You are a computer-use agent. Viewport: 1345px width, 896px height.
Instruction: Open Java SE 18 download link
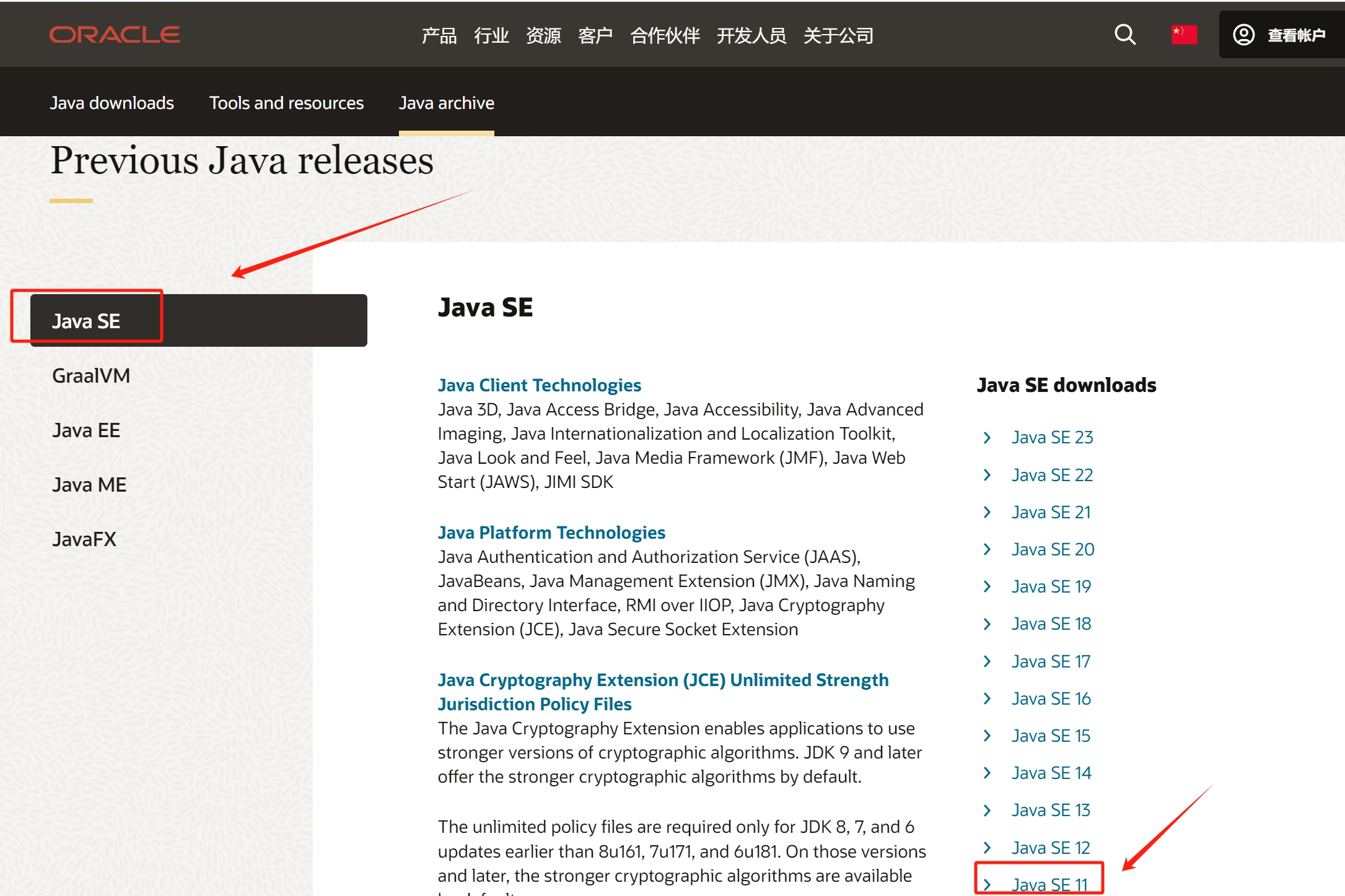tap(1051, 624)
